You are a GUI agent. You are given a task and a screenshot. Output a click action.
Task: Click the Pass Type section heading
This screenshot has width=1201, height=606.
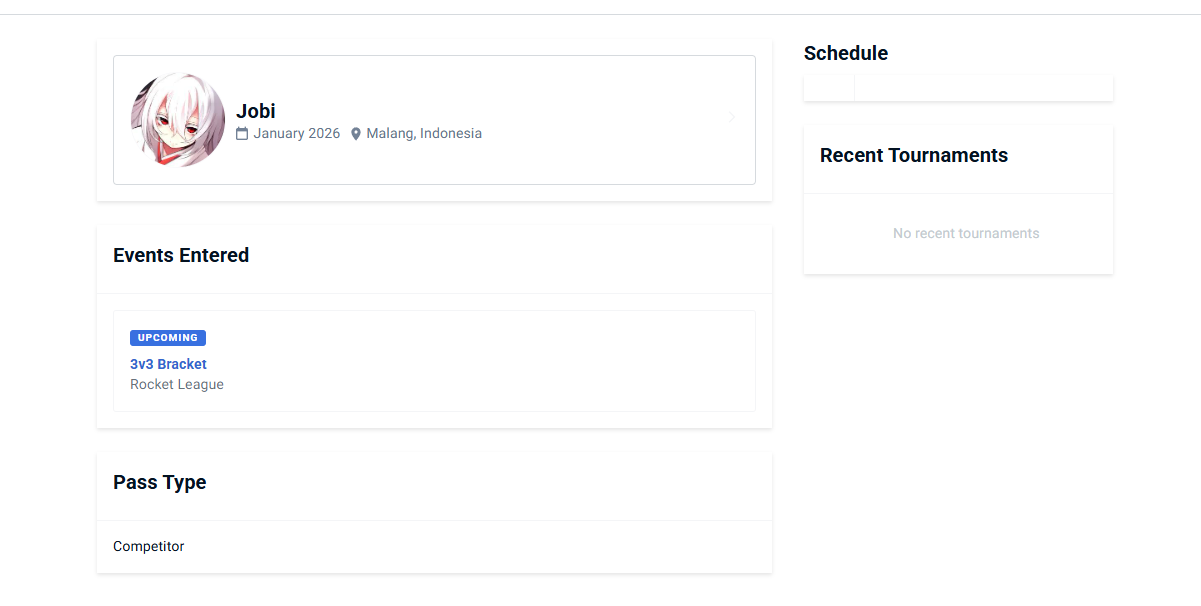tap(160, 482)
